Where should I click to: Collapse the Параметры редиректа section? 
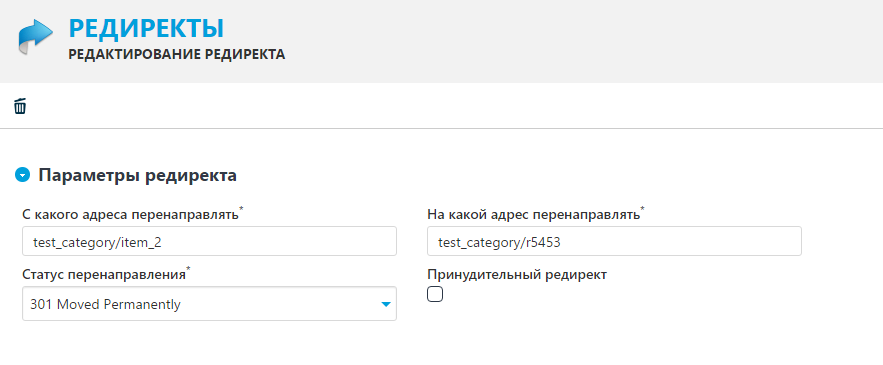click(22, 175)
